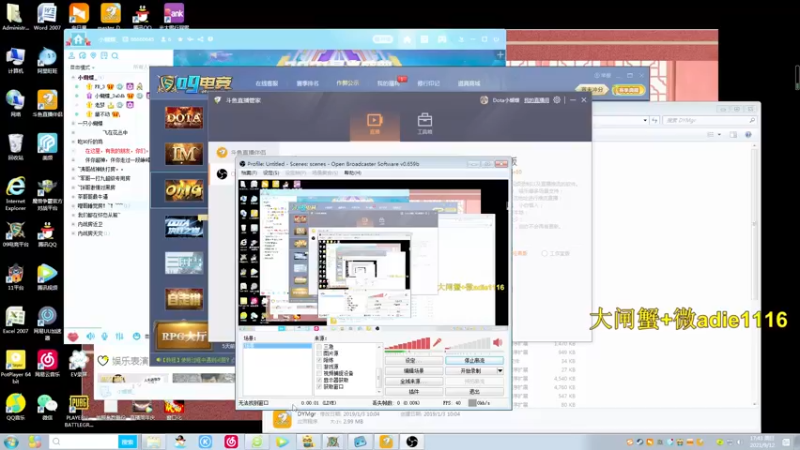Click the 开始录制 button in OBS
This screenshot has height=450, width=800.
[470, 371]
